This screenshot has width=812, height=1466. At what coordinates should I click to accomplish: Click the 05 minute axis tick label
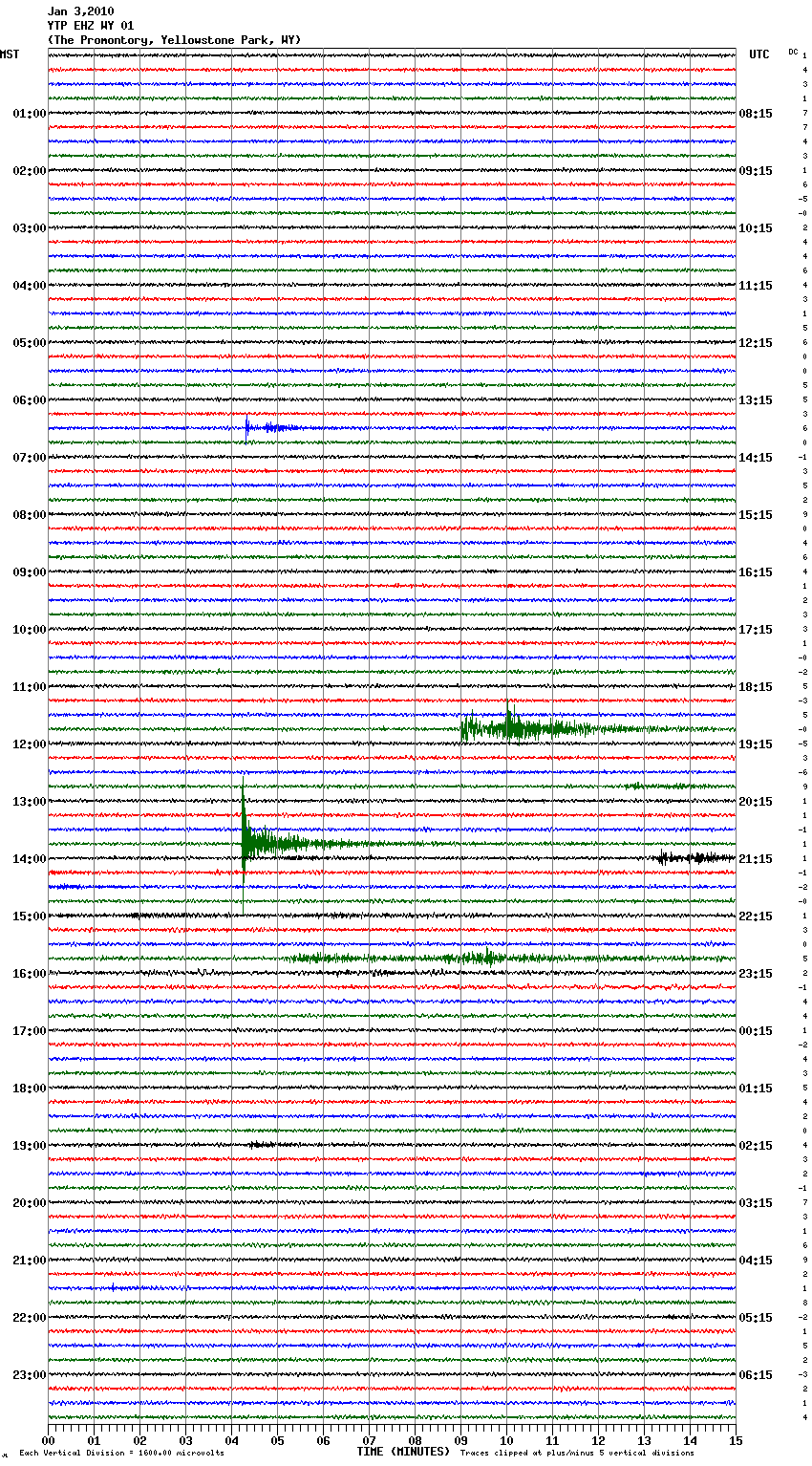coord(277,1440)
